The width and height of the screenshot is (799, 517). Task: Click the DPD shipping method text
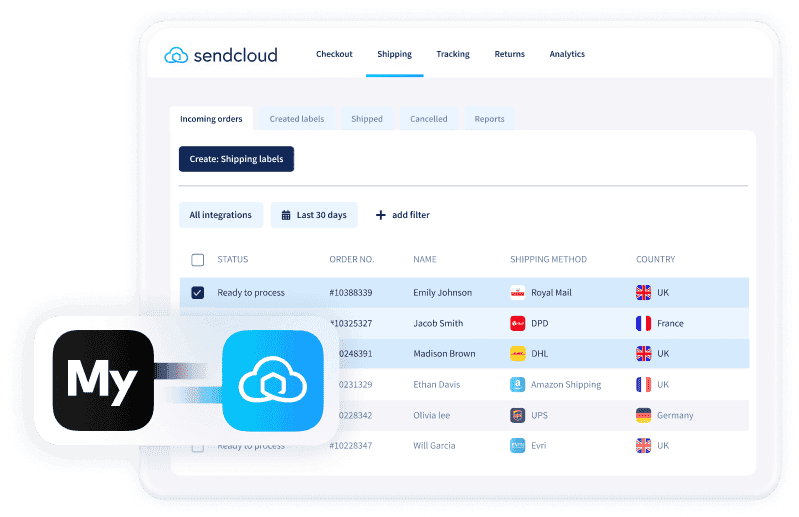point(540,323)
